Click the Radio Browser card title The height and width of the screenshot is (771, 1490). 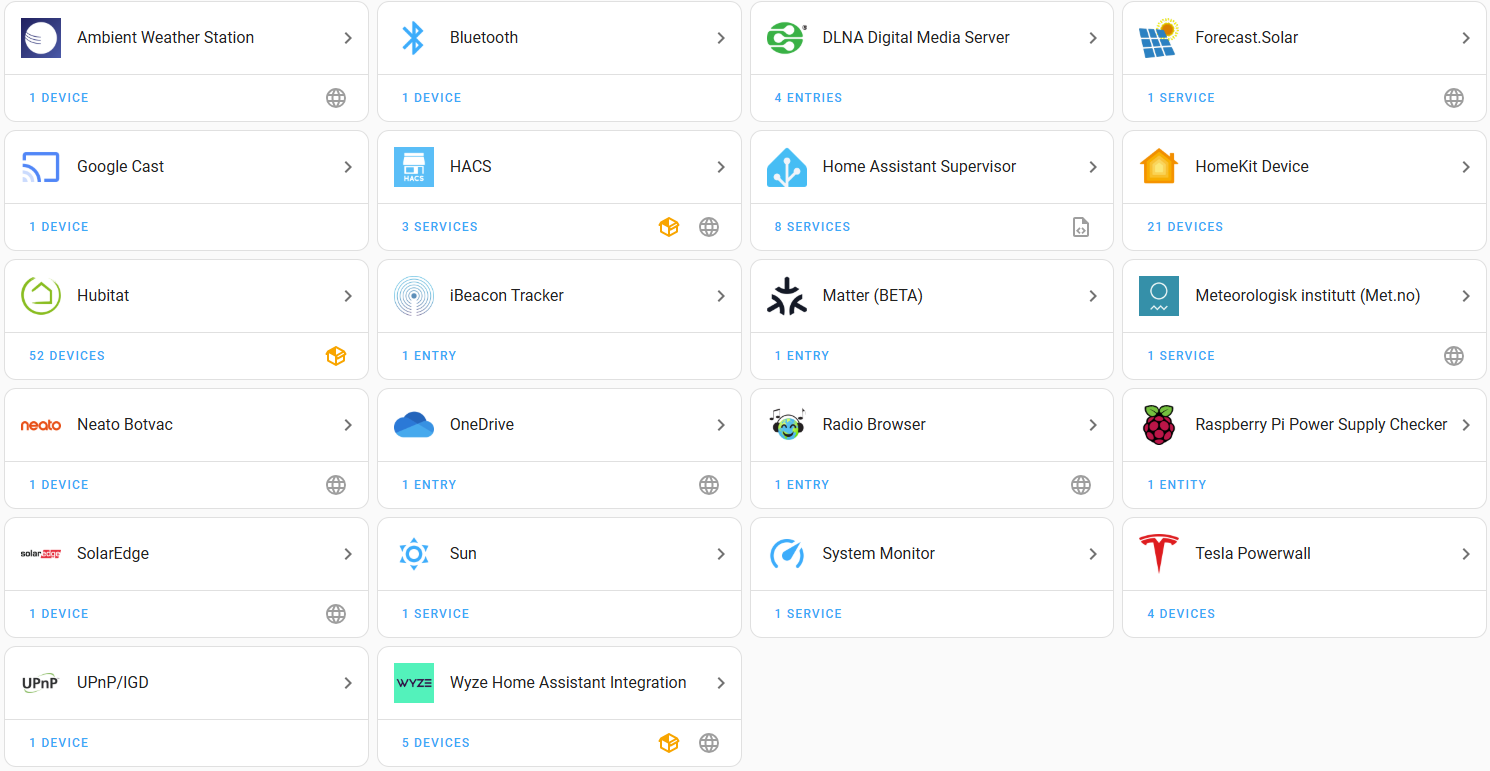[x=874, y=425]
